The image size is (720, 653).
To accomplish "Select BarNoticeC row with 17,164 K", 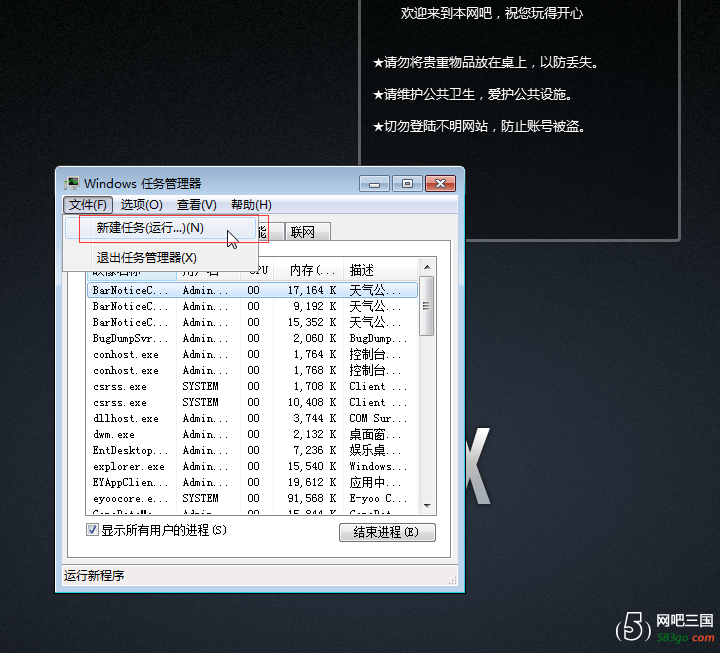I will 252,290.
